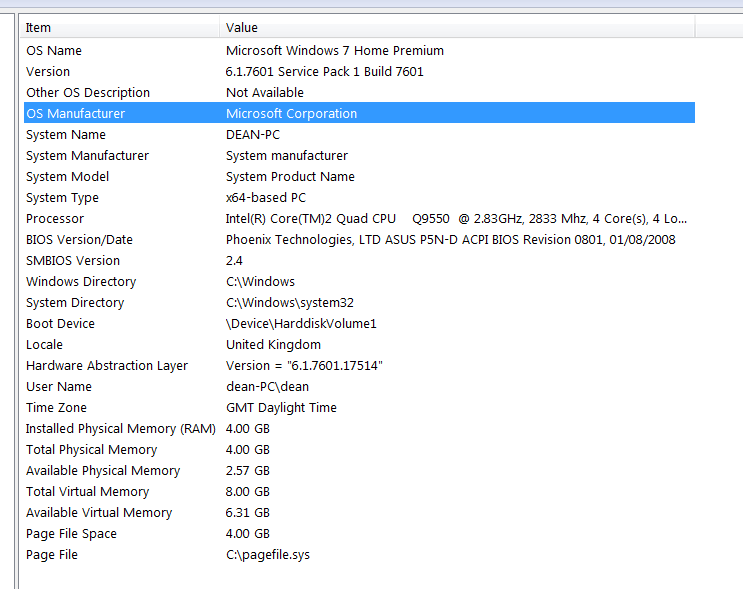Select the System Model row
743x589 pixels.
pos(68,177)
